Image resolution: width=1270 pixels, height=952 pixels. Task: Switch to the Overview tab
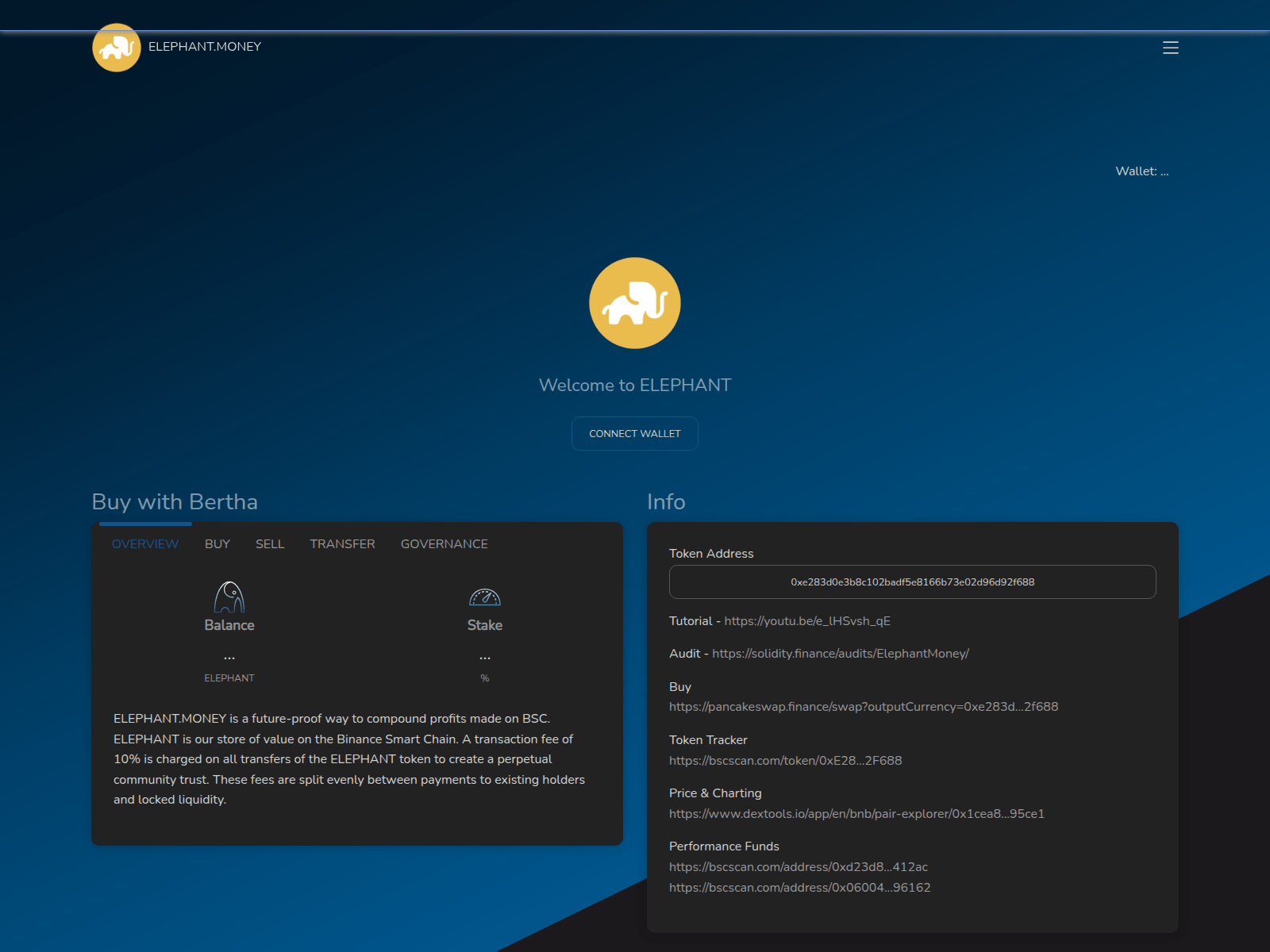tap(145, 544)
